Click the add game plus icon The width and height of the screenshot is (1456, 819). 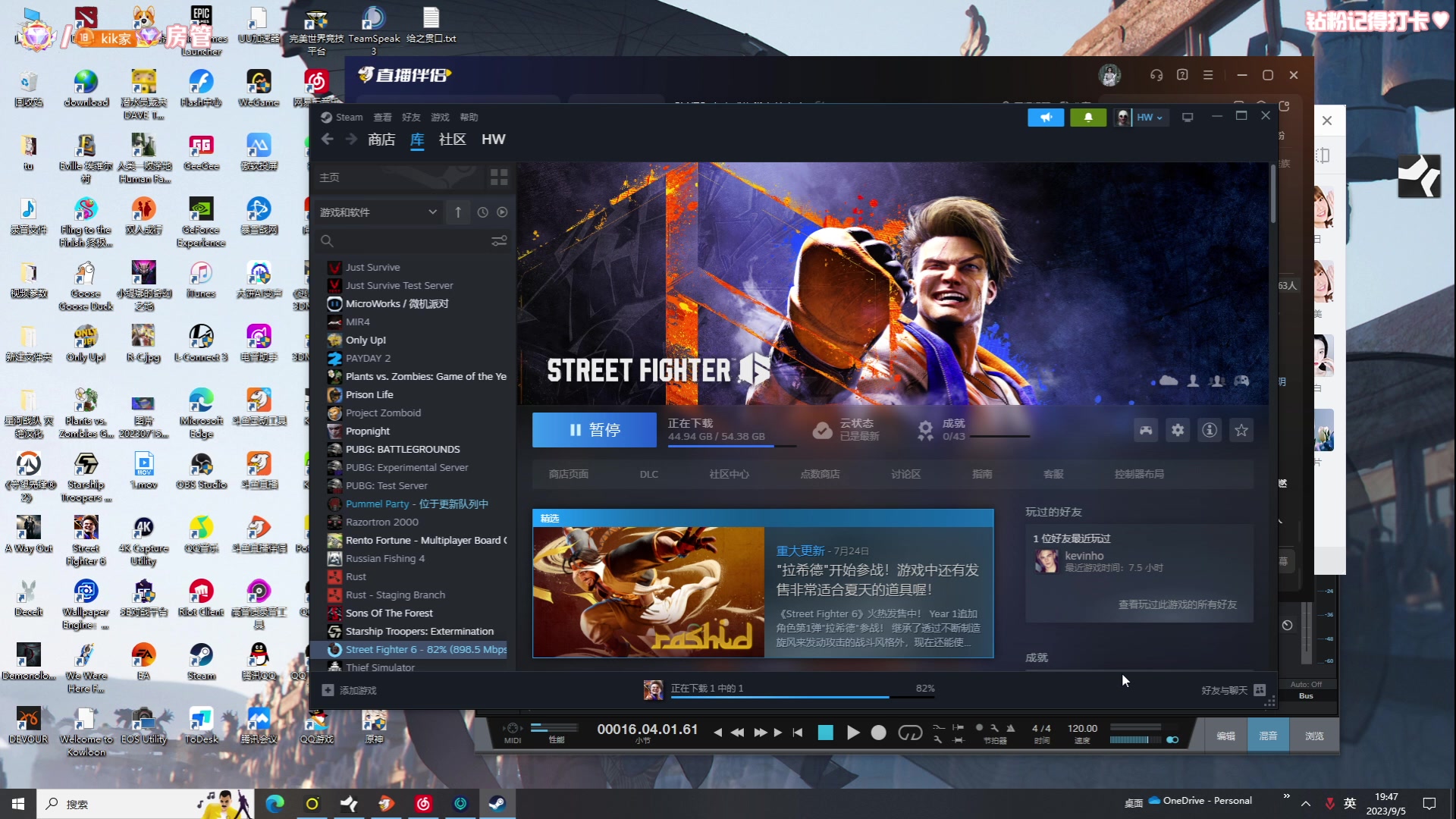coord(328,690)
